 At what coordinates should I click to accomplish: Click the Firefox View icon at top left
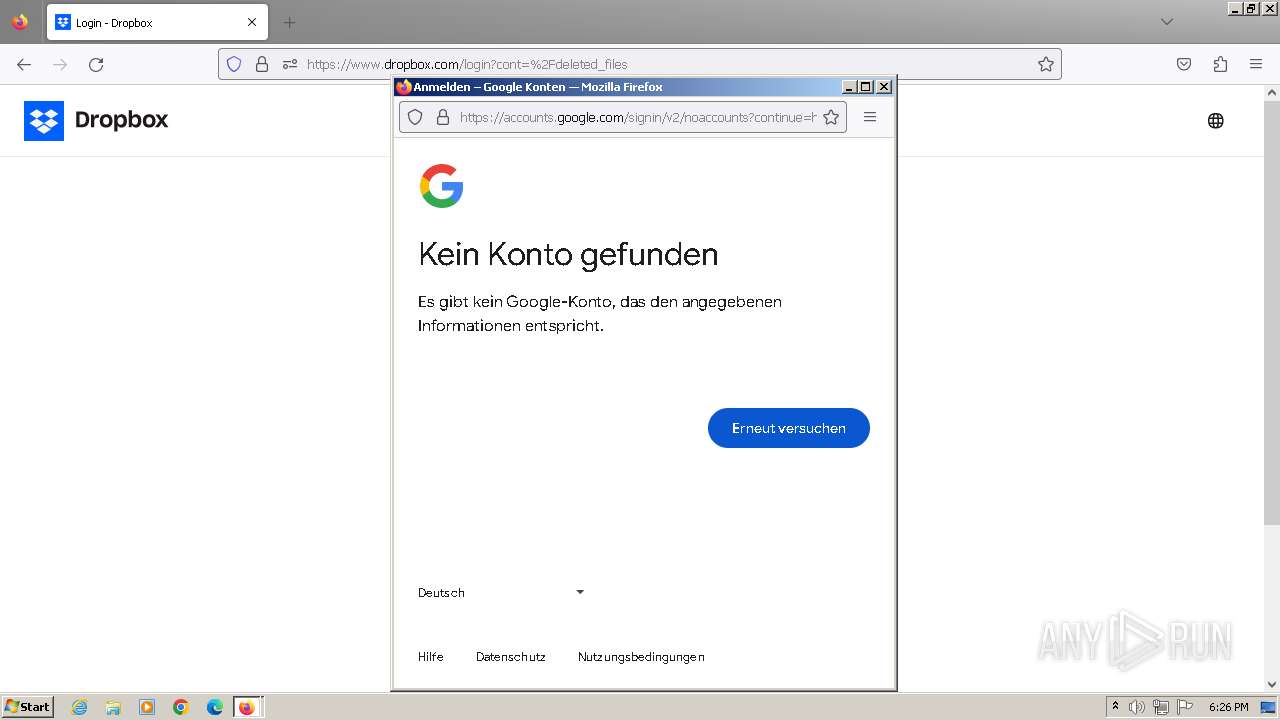[x=20, y=22]
